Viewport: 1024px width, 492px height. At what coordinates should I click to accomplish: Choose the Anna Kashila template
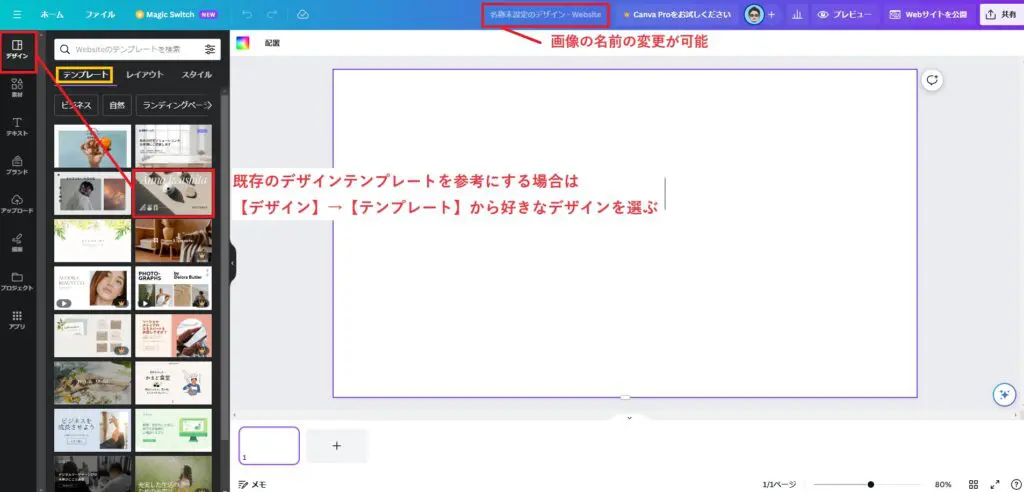[x=173, y=193]
